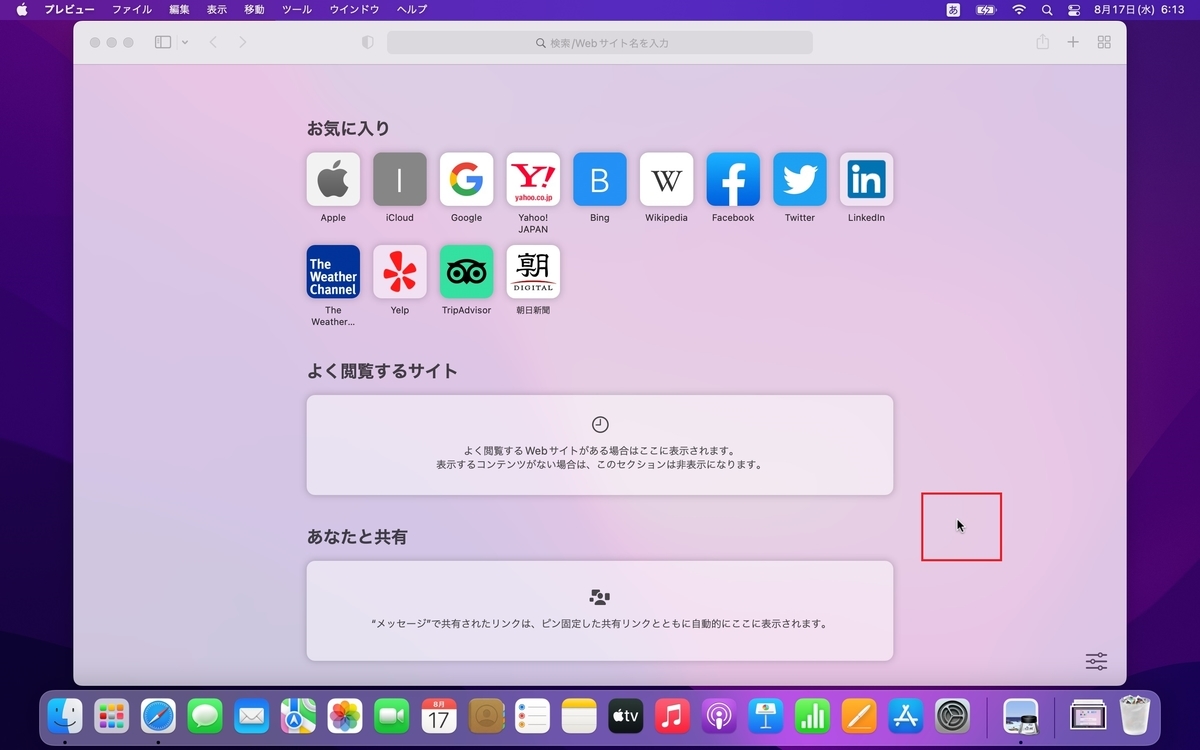
Task: Open Notes from the Dock
Action: (x=579, y=715)
